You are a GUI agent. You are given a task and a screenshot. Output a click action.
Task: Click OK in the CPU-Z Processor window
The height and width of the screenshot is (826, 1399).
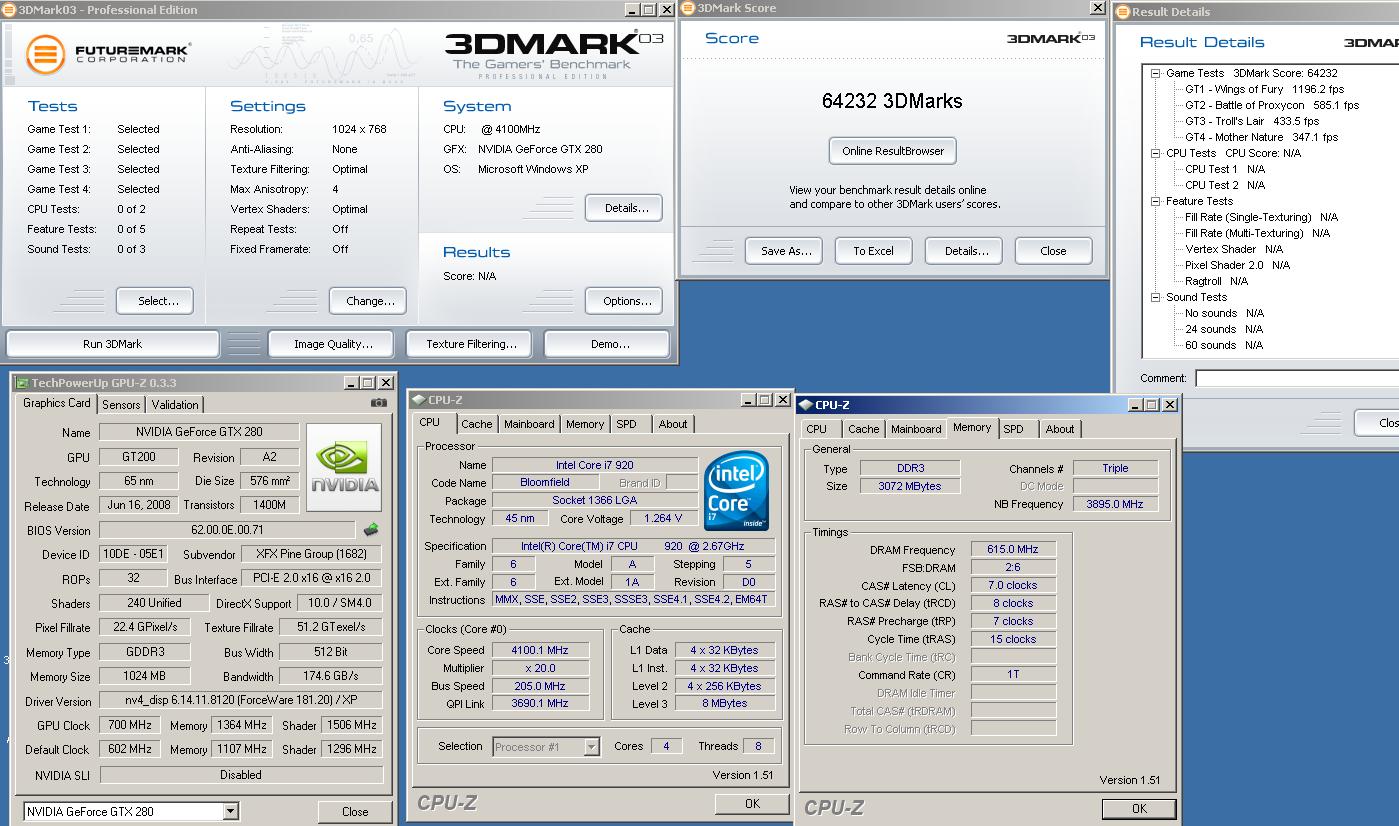coord(752,803)
